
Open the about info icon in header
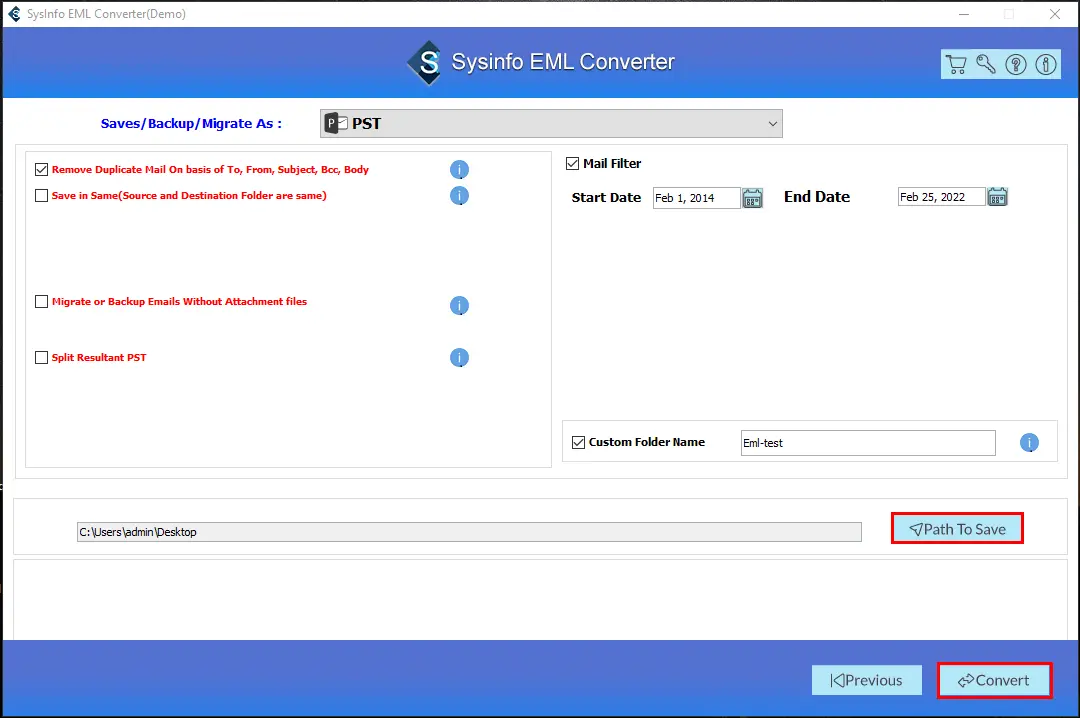(x=1046, y=65)
